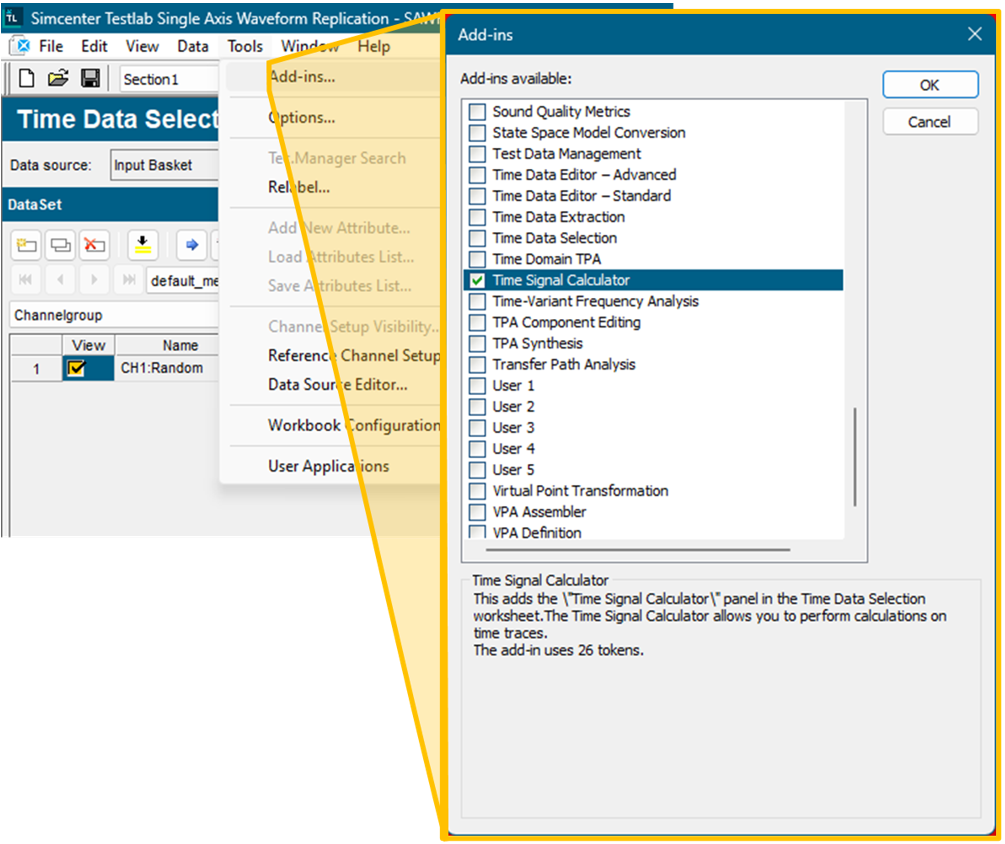Click the red X delete dataset icon

[x=94, y=244]
